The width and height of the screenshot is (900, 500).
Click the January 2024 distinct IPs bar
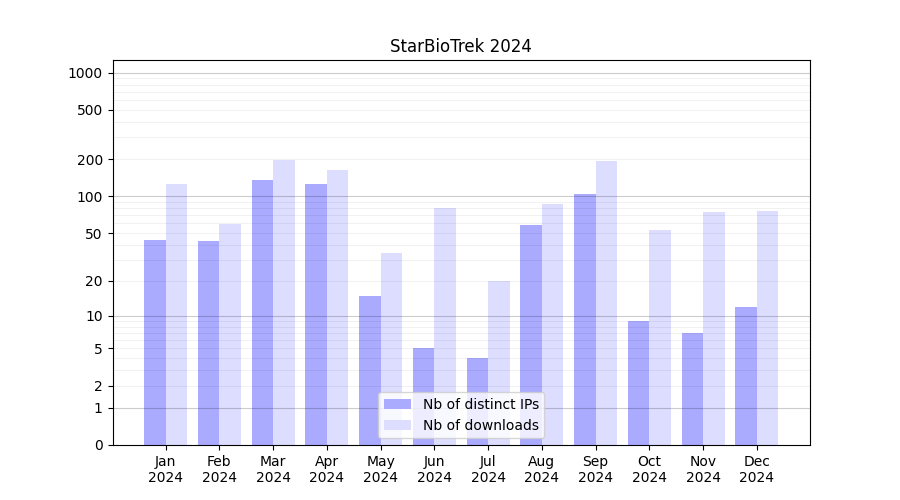click(x=155, y=342)
